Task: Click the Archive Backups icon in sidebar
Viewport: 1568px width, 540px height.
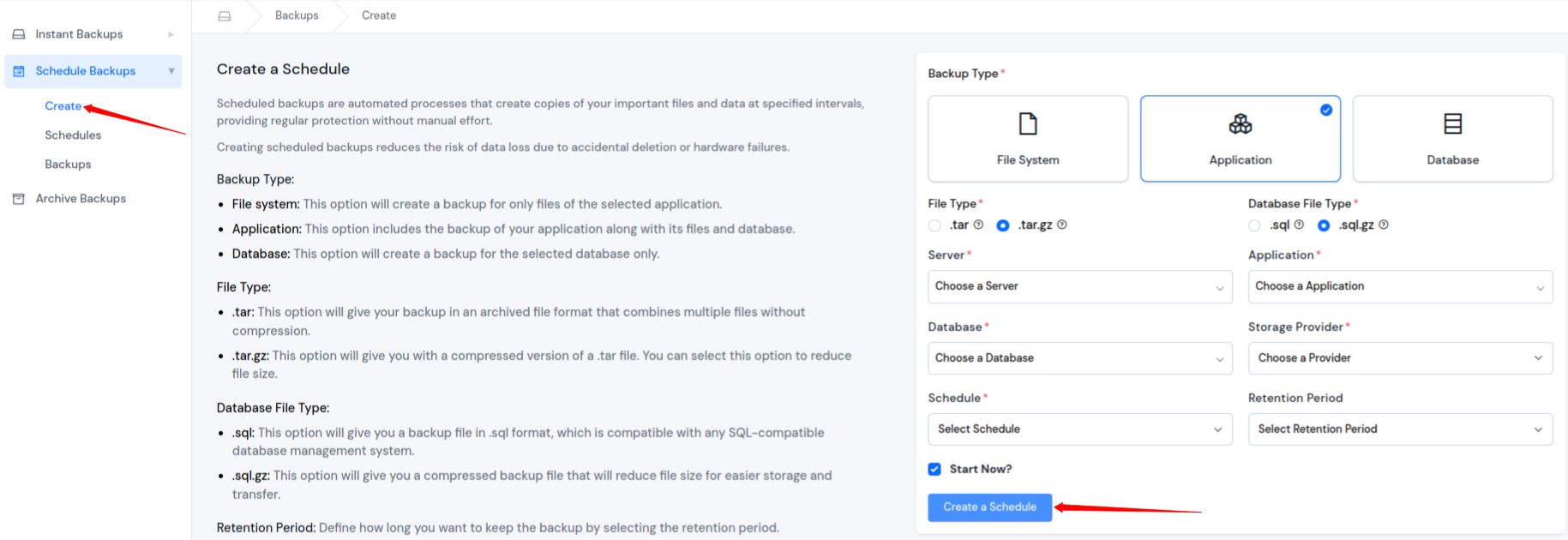Action: pyautogui.click(x=19, y=198)
